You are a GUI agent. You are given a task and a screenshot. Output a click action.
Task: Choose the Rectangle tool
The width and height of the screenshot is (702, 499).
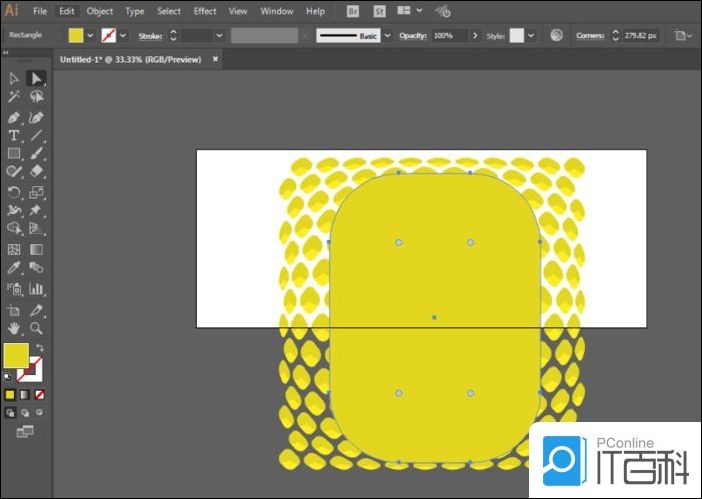[x=14, y=154]
